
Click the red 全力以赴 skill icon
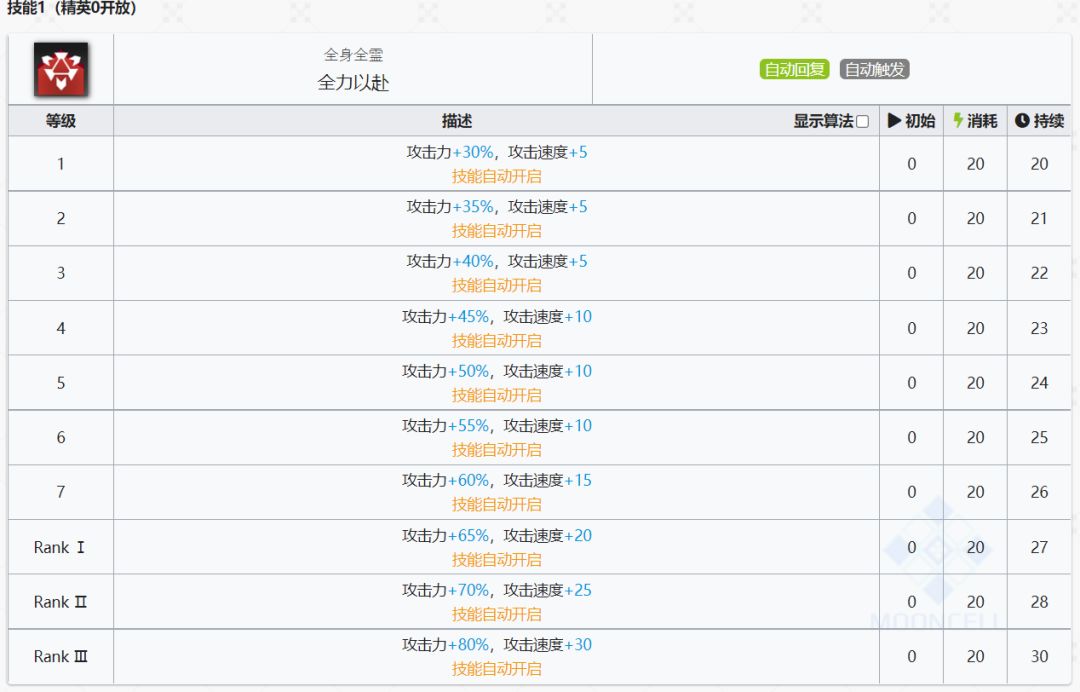tap(61, 69)
